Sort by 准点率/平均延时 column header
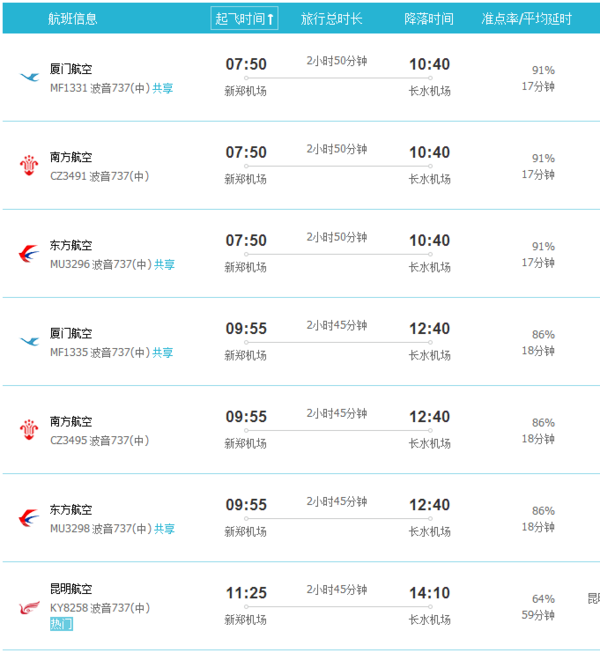 [526, 18]
